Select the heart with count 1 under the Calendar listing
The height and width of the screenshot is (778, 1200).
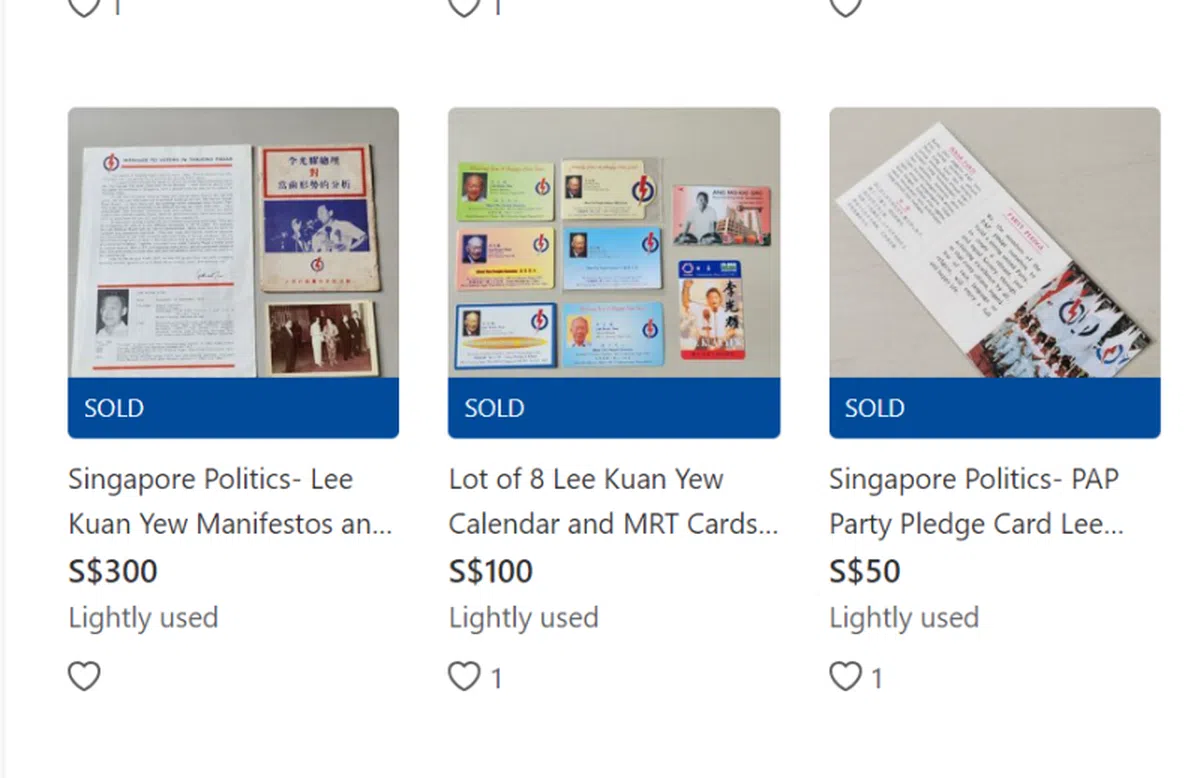coord(464,676)
